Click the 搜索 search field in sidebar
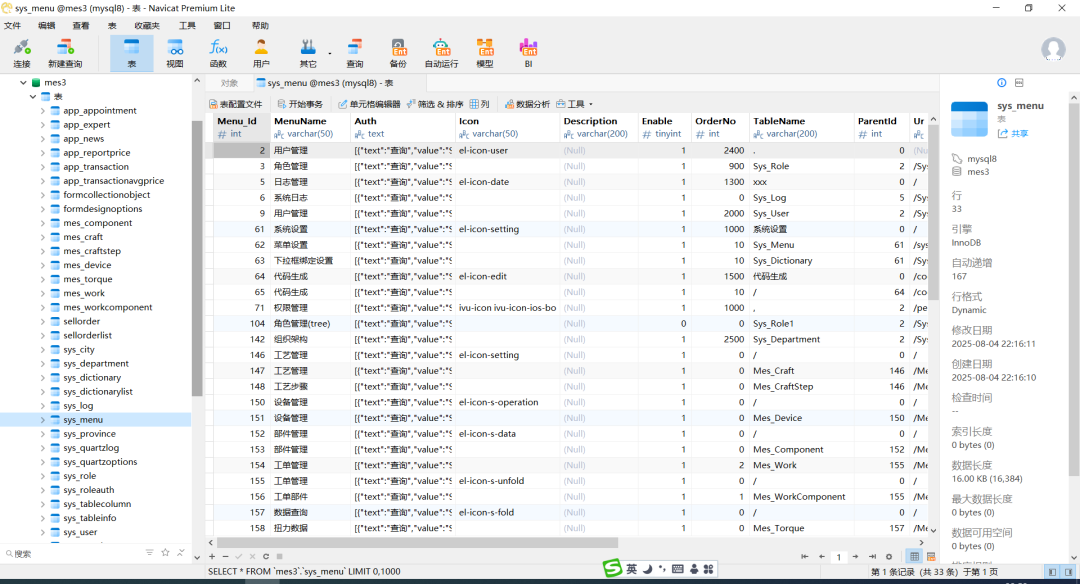 pyautogui.click(x=70, y=553)
